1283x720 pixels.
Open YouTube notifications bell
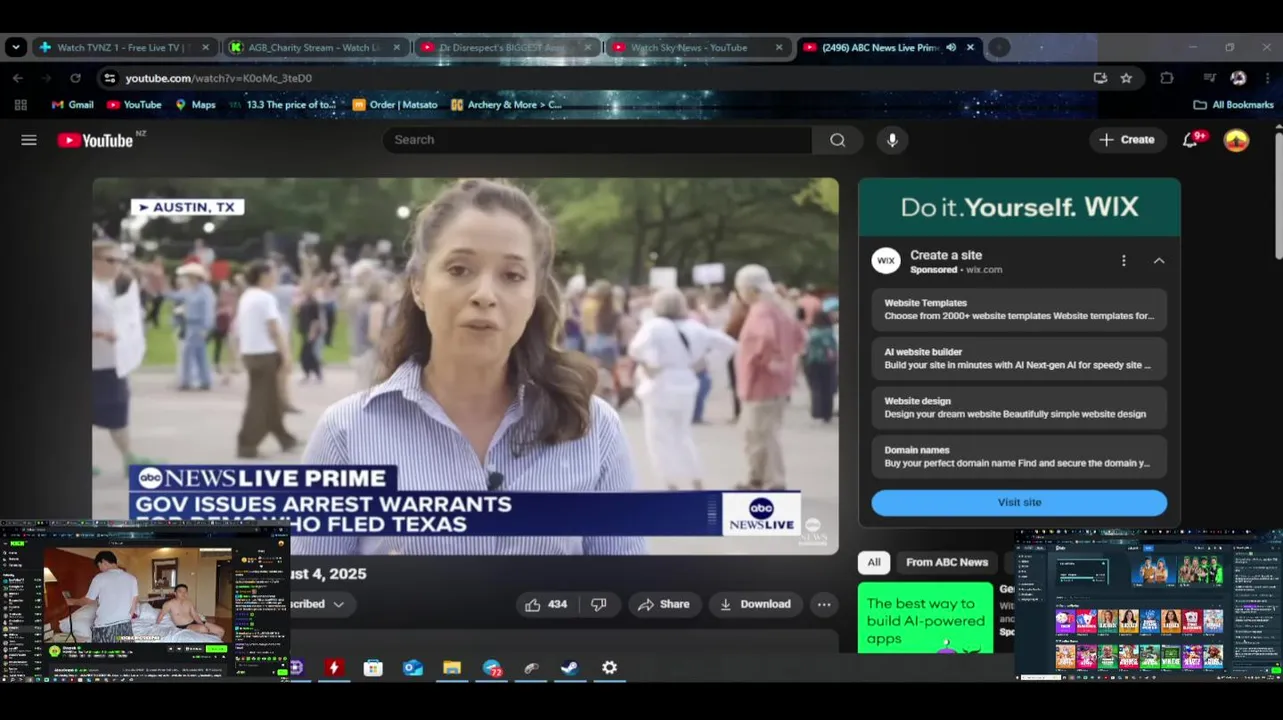pos(1190,140)
